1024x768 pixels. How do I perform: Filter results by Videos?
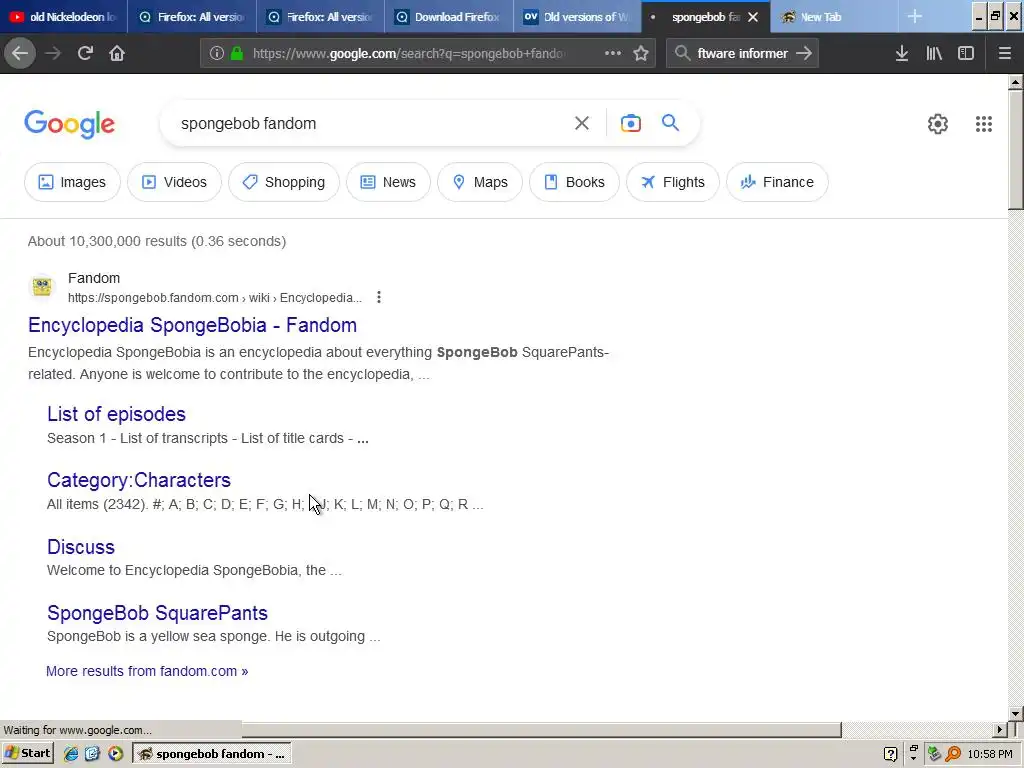pos(174,182)
